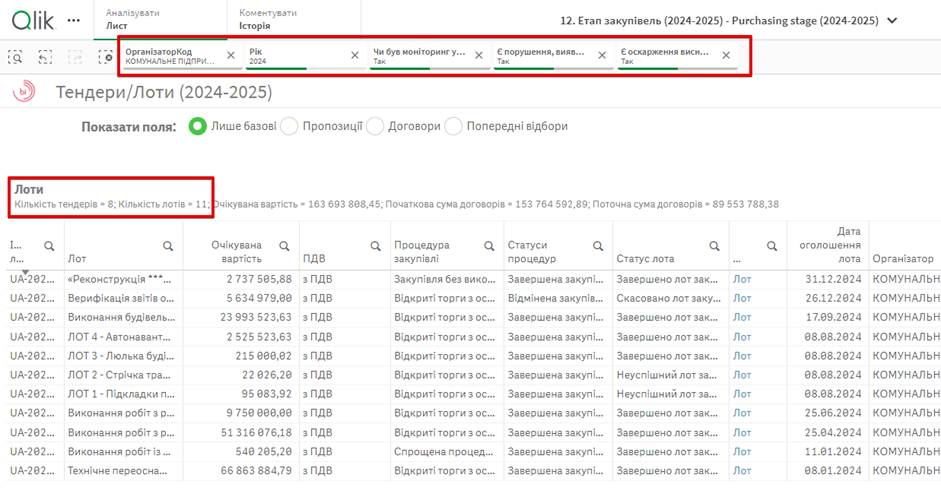Open the smart search selection tool

pyautogui.click(x=16, y=58)
